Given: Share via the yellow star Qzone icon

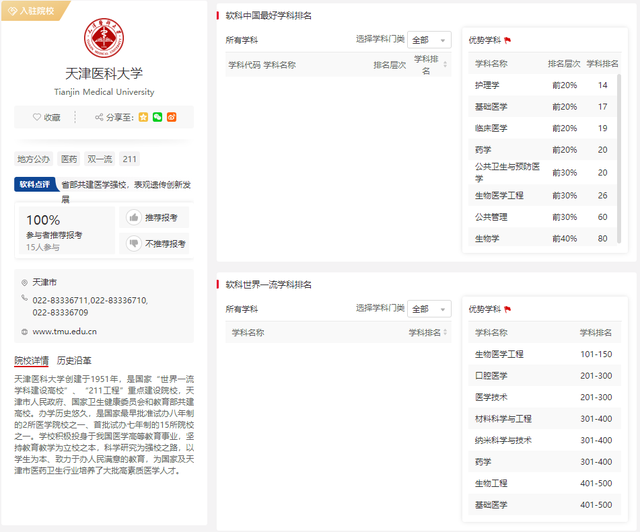Looking at the screenshot, I should click(143, 117).
